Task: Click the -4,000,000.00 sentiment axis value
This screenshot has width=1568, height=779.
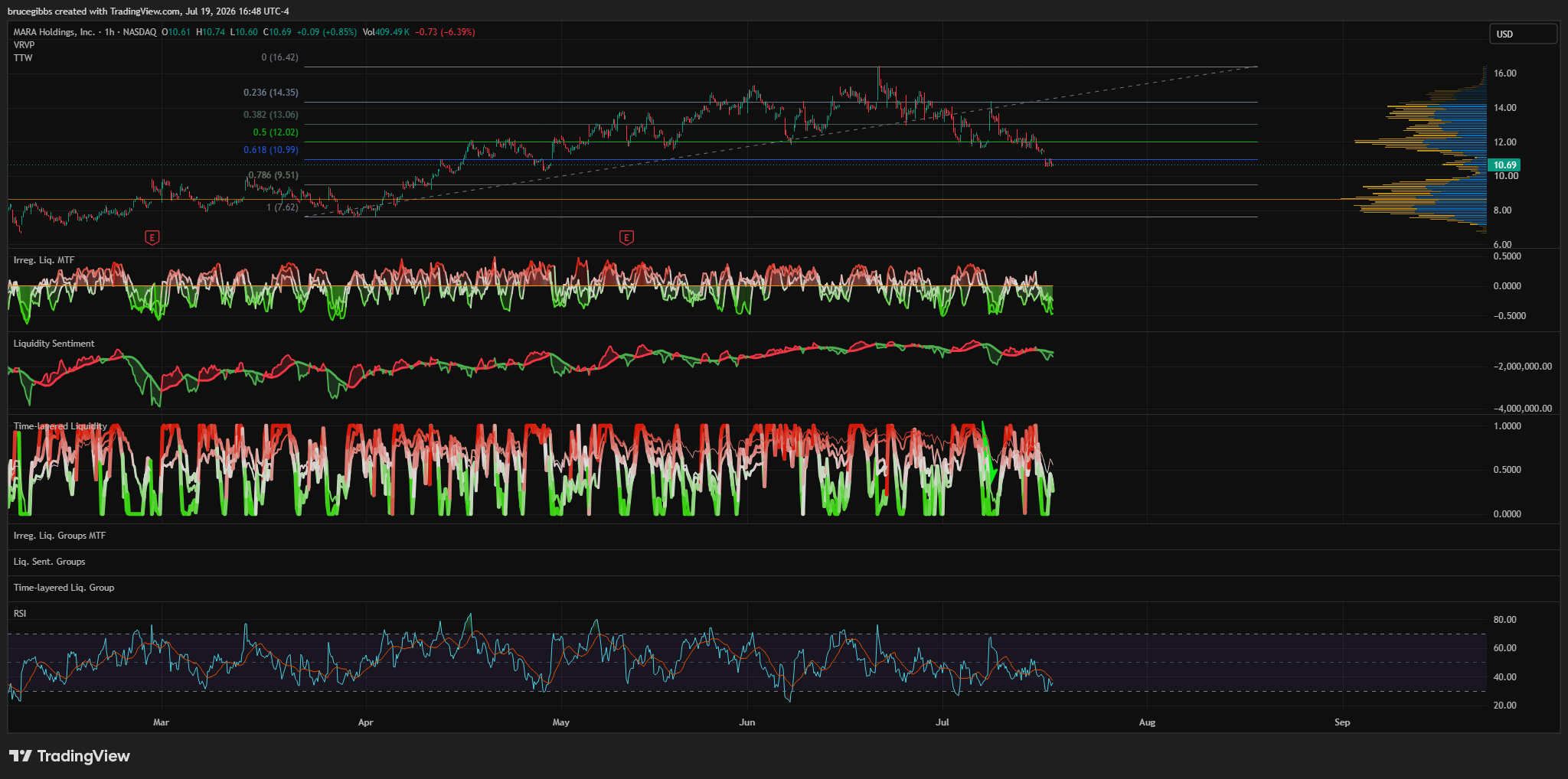Action: click(x=1523, y=409)
